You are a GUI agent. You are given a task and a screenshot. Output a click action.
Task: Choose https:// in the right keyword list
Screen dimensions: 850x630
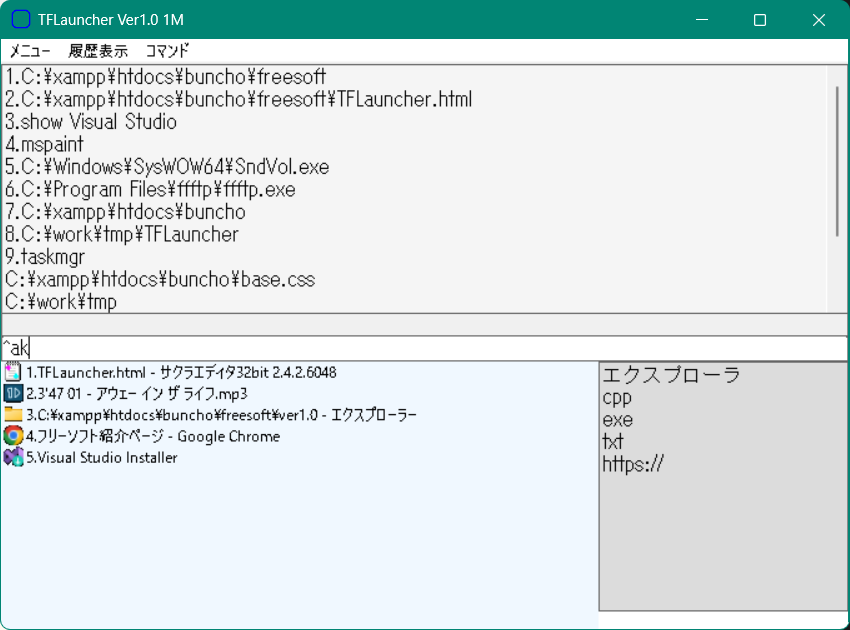tap(633, 464)
